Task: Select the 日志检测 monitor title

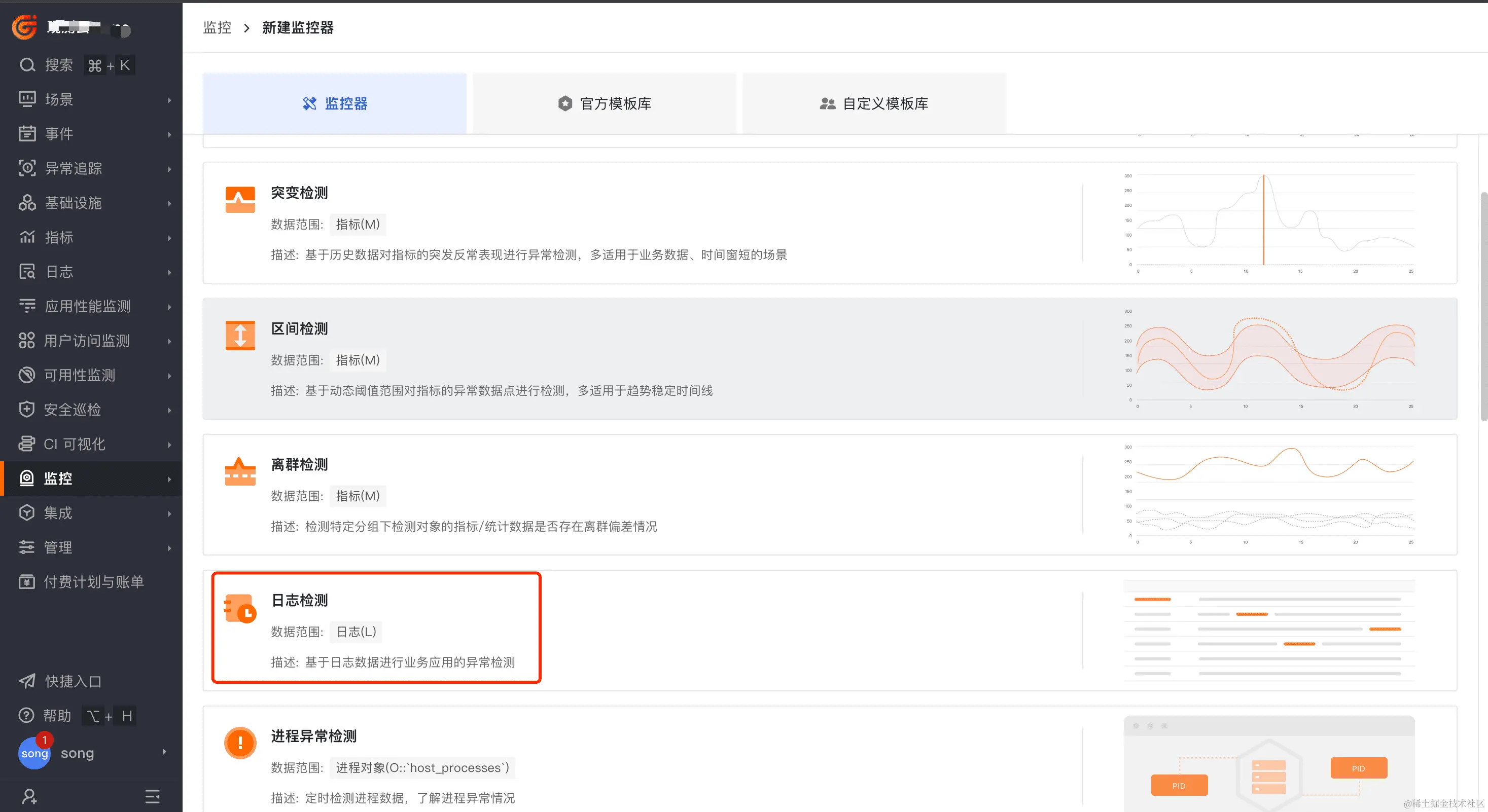Action: [x=299, y=600]
